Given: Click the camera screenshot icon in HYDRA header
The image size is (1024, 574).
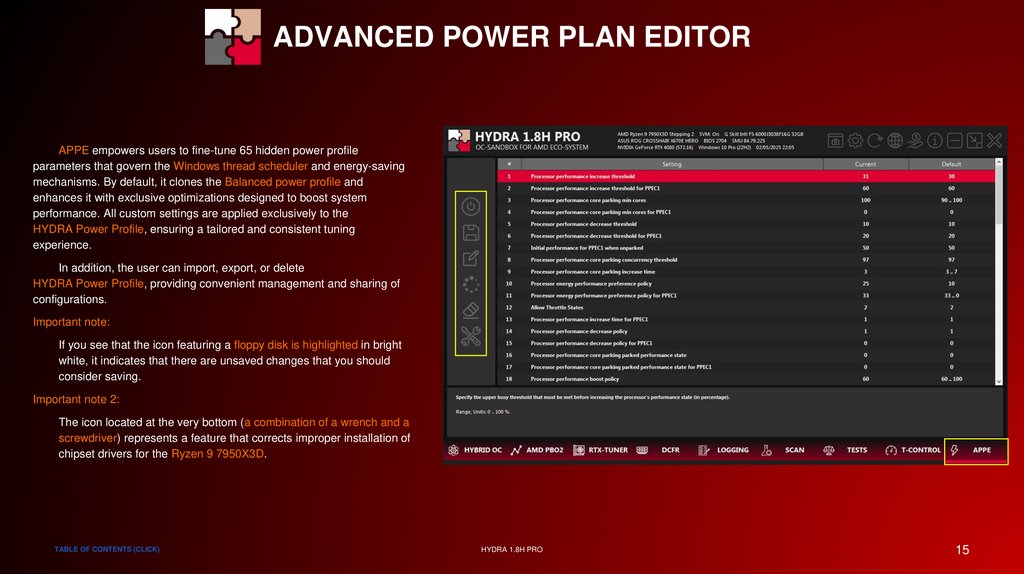Looking at the screenshot, I should pyautogui.click(x=835, y=140).
